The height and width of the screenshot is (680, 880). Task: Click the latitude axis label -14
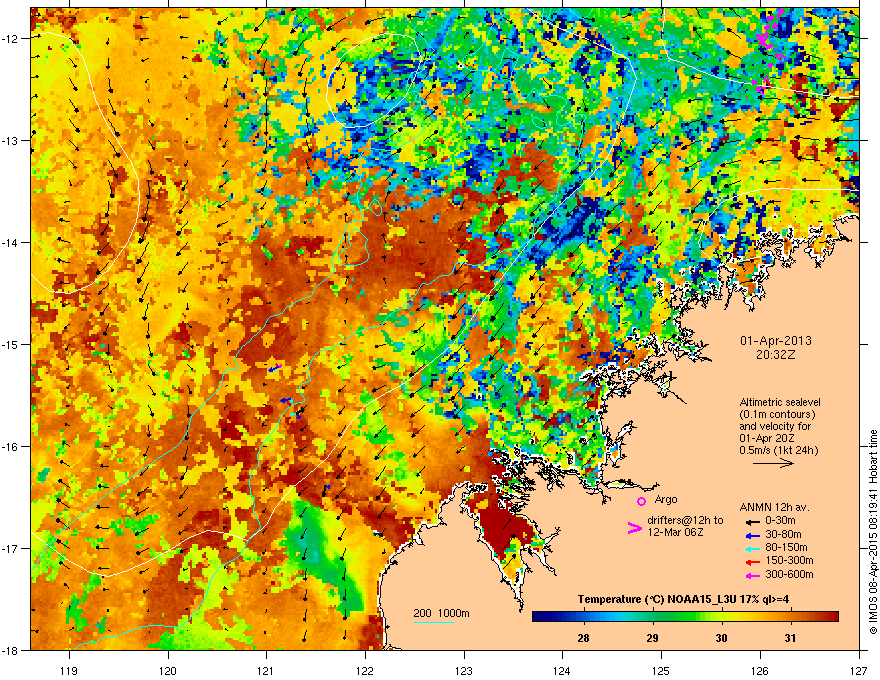point(11,242)
